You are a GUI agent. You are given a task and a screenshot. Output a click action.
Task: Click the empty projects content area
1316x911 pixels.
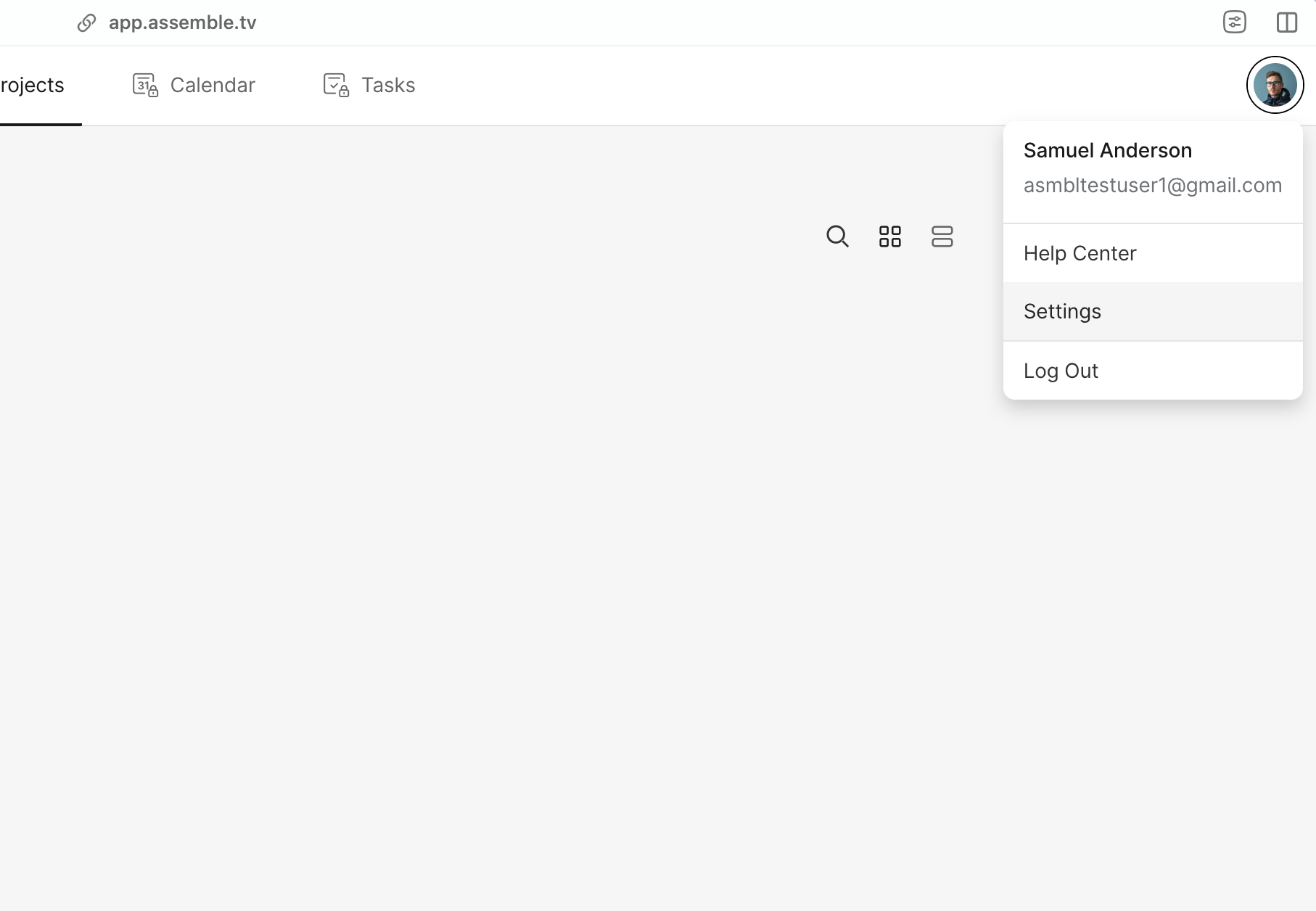[x=508, y=544]
